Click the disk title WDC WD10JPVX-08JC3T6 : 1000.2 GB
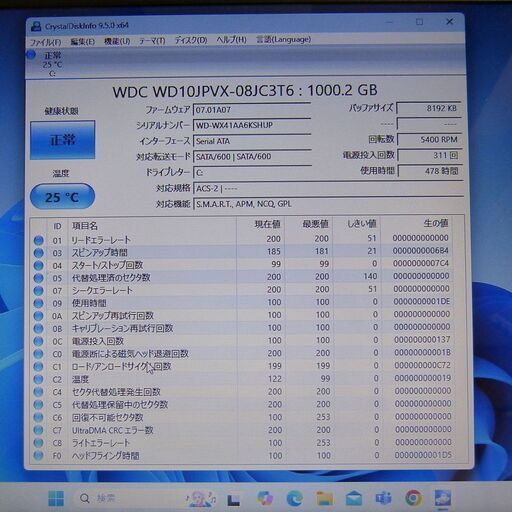This screenshot has width=512, height=512. (x=245, y=91)
